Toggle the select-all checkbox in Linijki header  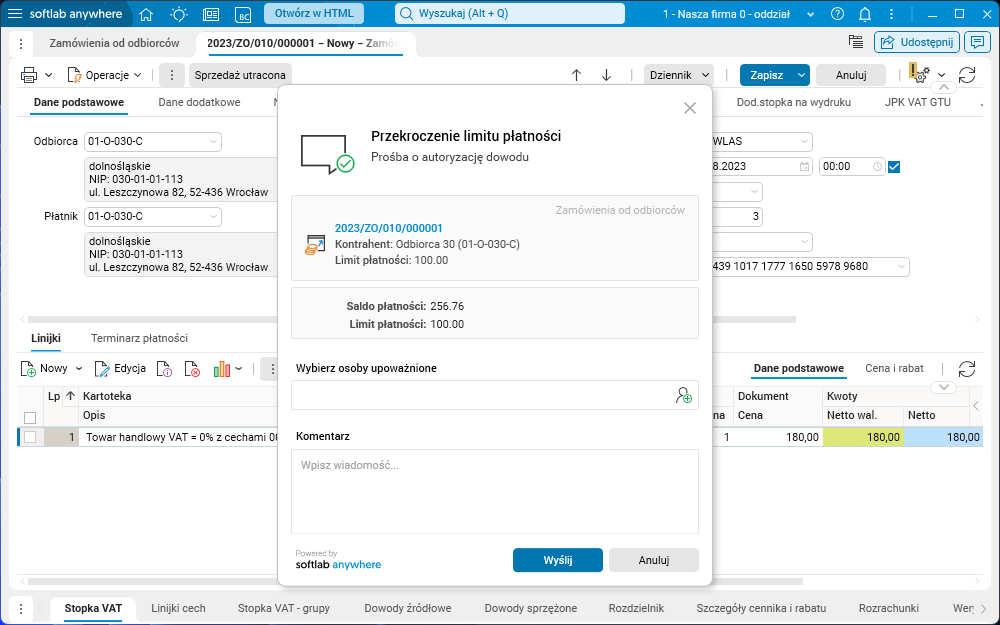(x=30, y=418)
